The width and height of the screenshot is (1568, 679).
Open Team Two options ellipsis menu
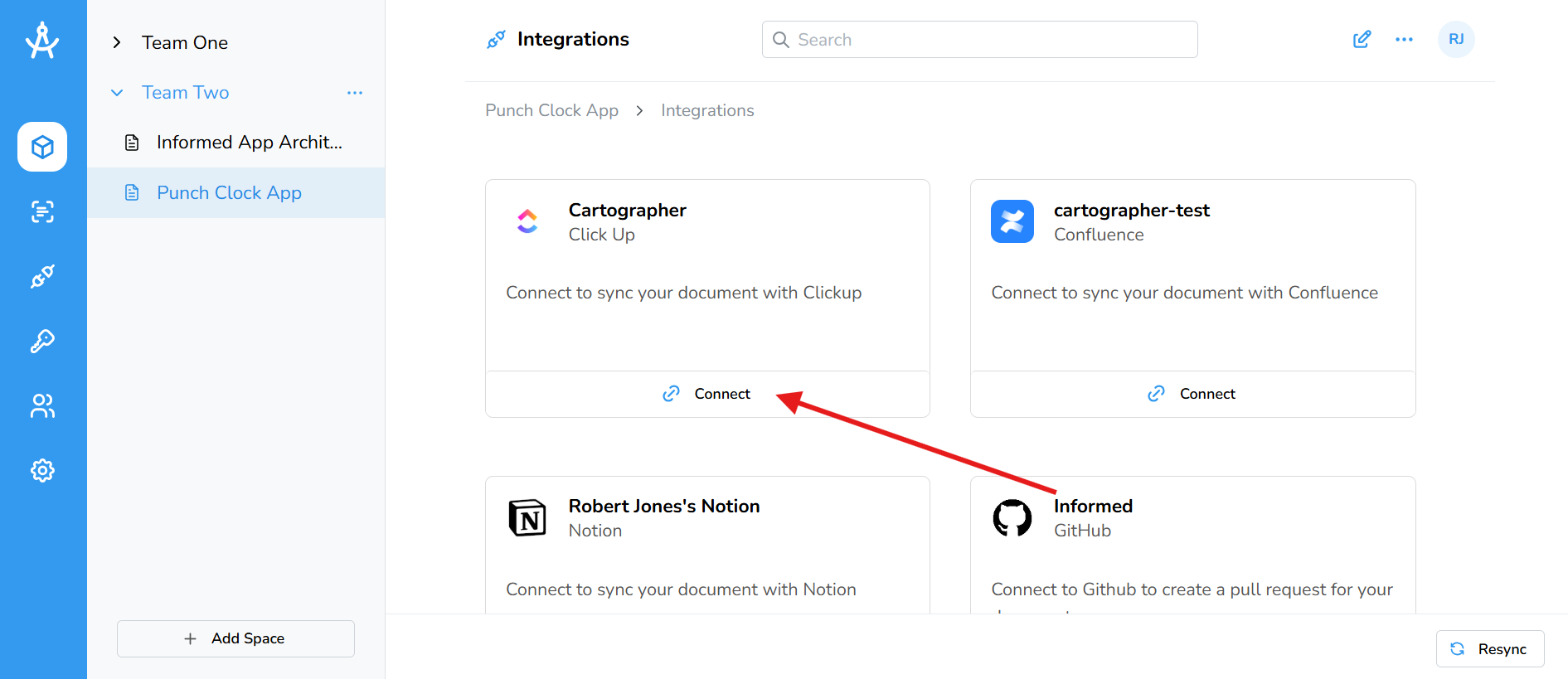pyautogui.click(x=355, y=93)
